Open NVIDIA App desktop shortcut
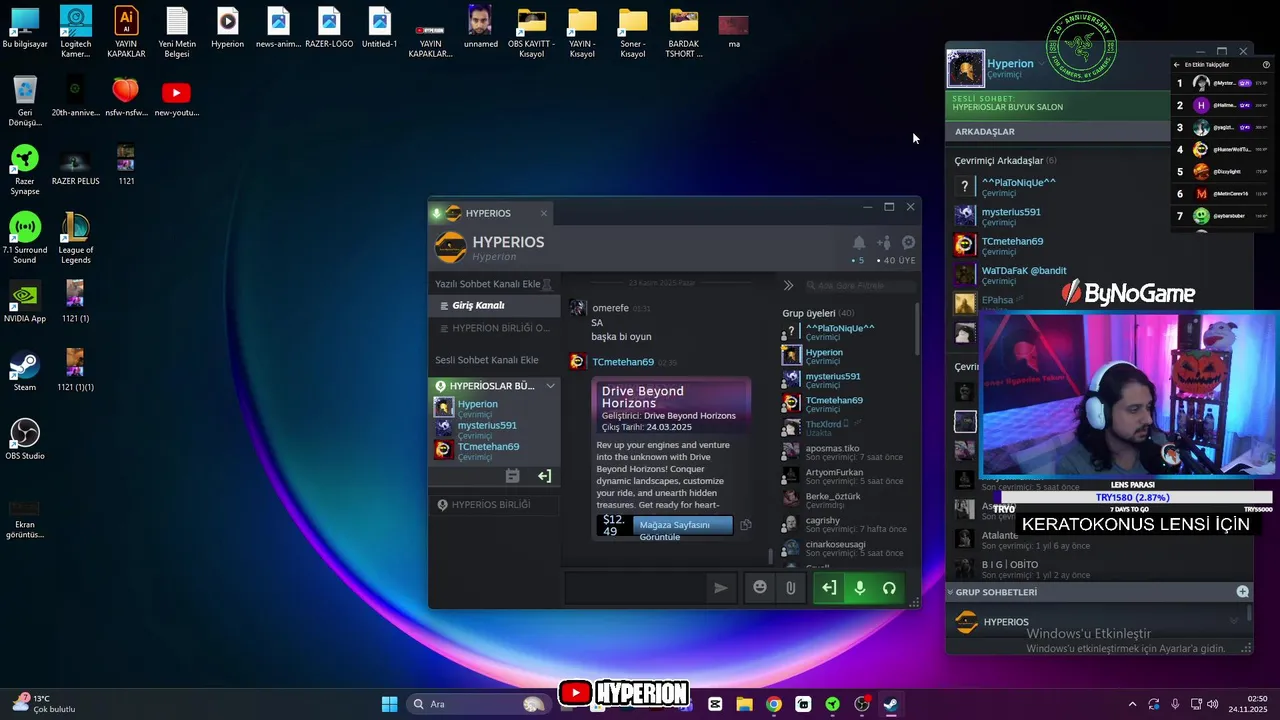Screen dimensions: 1280x720 [x=25, y=301]
